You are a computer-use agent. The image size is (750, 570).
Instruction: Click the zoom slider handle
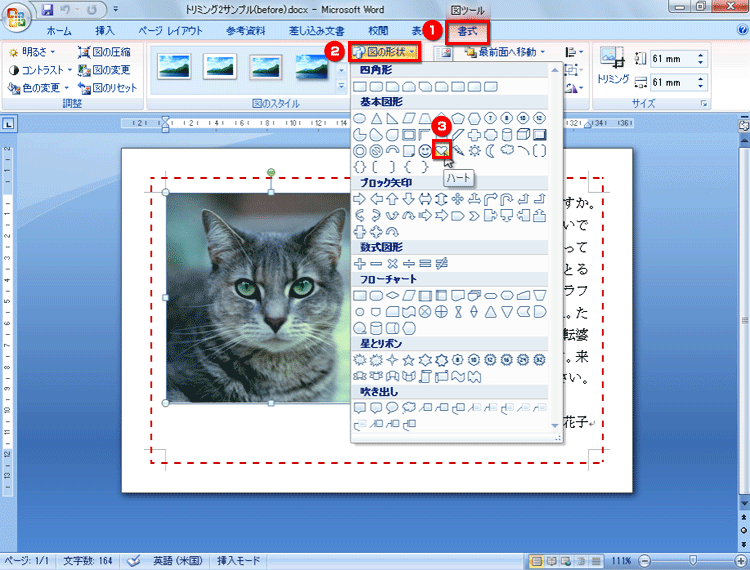[x=692, y=560]
